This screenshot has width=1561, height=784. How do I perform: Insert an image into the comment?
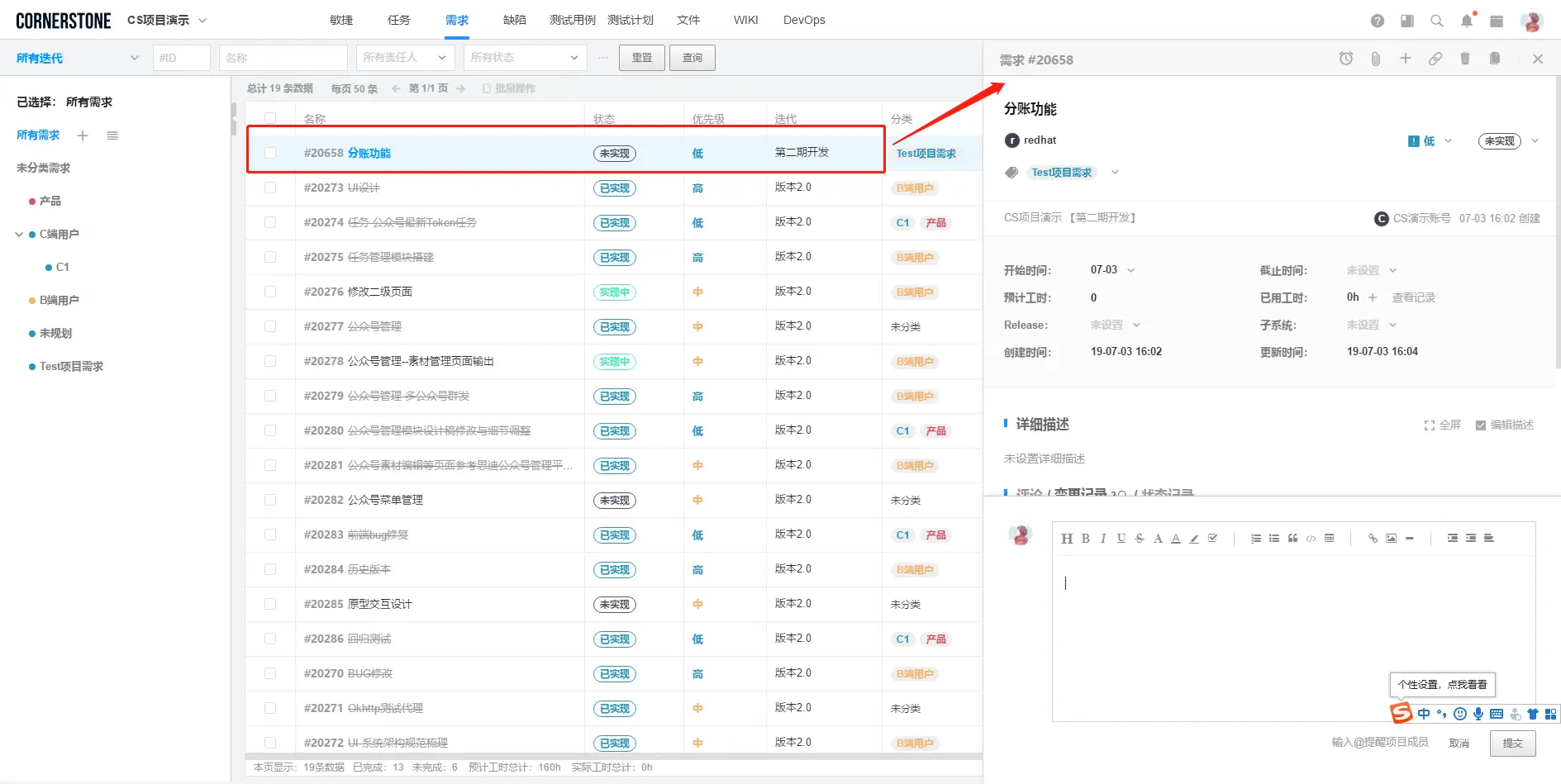[x=1392, y=538]
